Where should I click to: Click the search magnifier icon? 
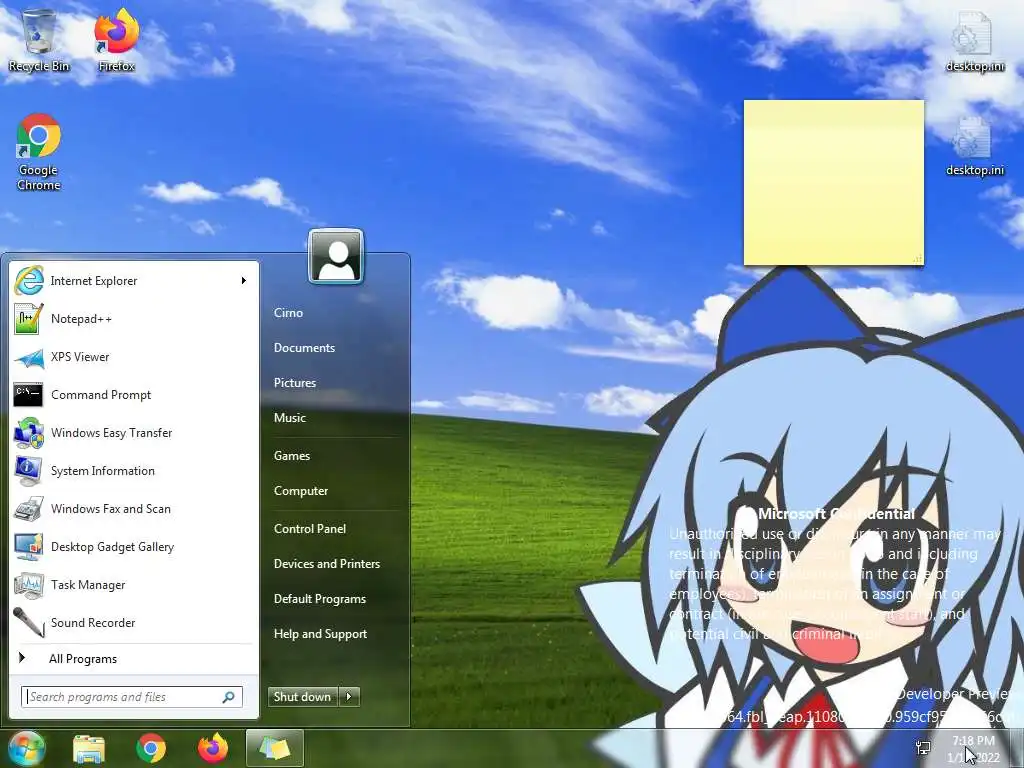point(229,697)
